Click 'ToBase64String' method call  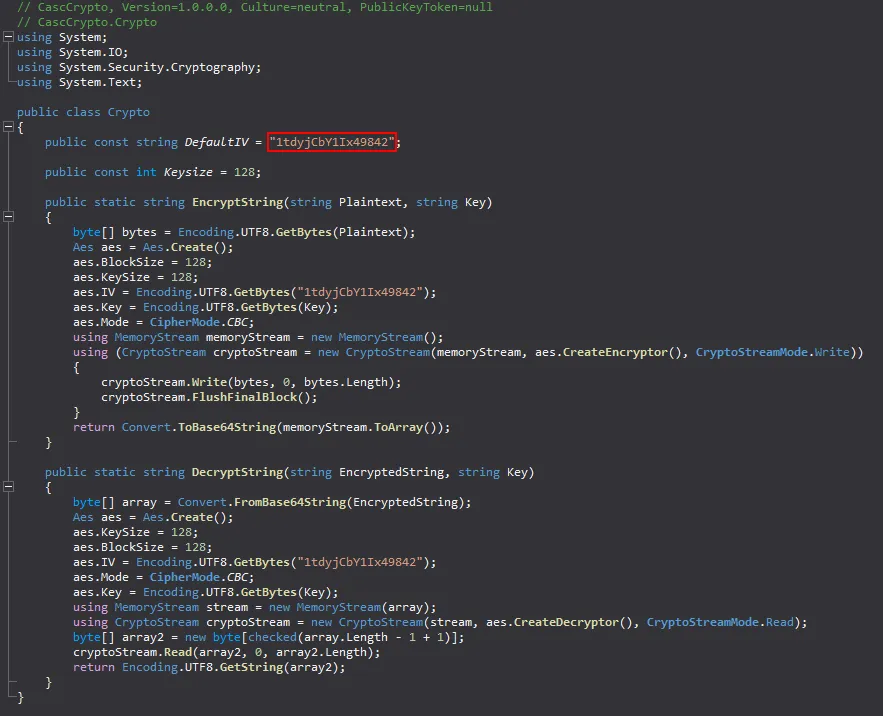coord(227,427)
